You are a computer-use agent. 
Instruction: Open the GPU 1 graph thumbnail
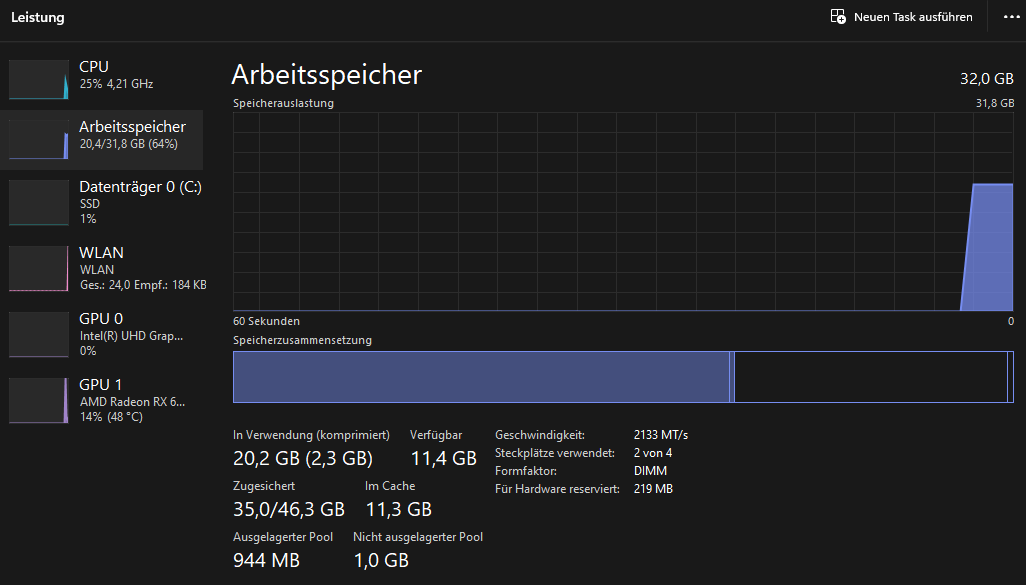pyautogui.click(x=38, y=400)
